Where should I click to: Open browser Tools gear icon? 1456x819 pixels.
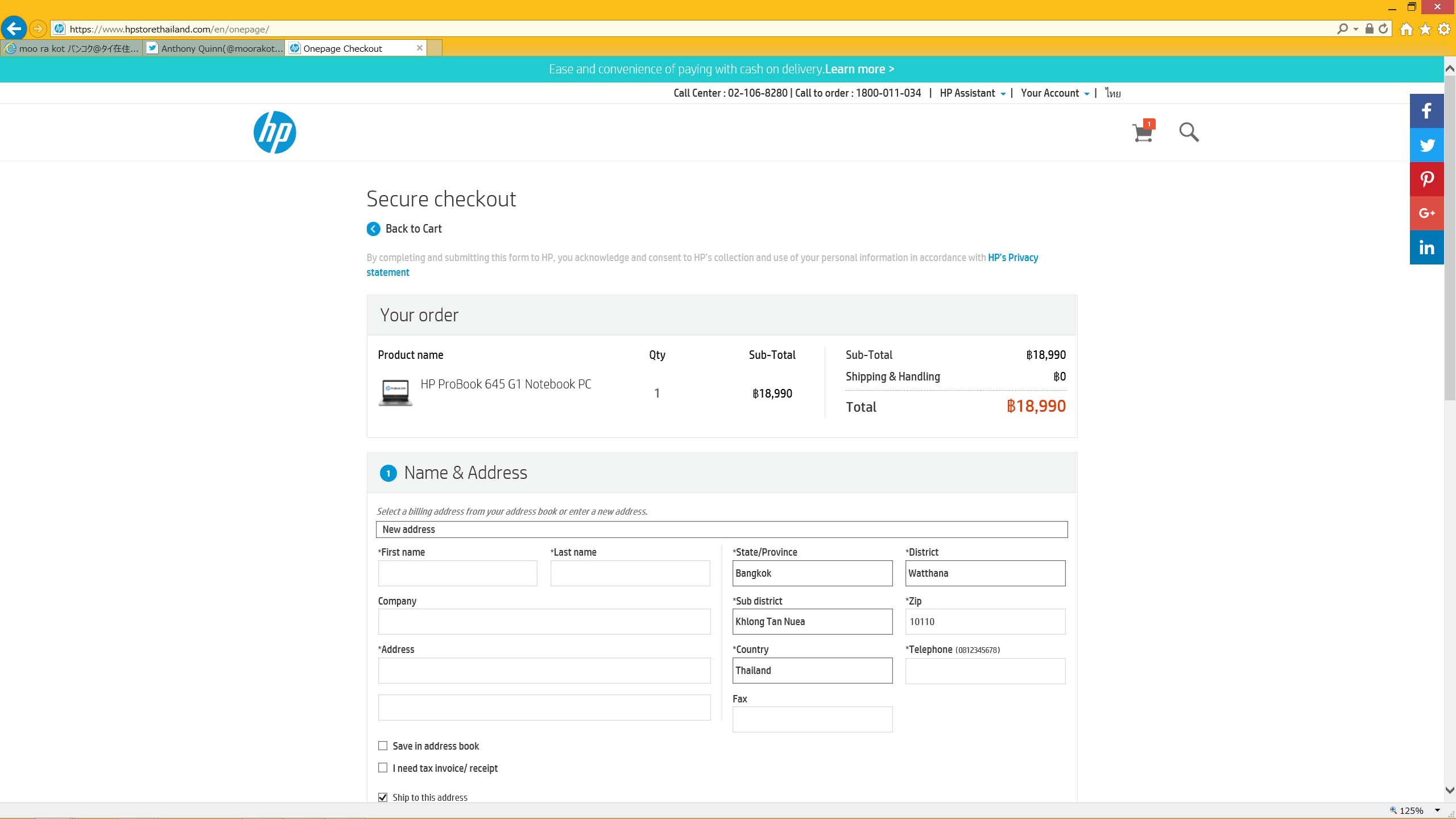click(1444, 29)
